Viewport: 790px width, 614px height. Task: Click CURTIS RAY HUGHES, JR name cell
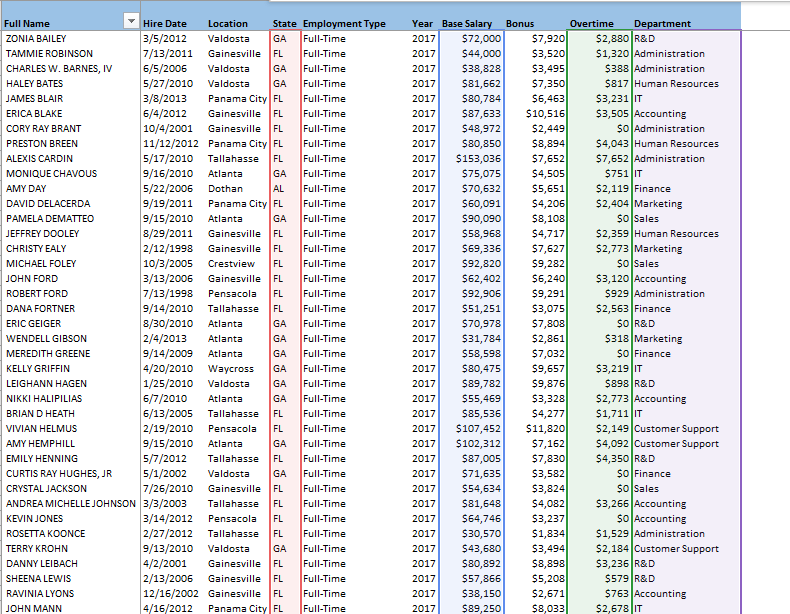click(x=59, y=474)
